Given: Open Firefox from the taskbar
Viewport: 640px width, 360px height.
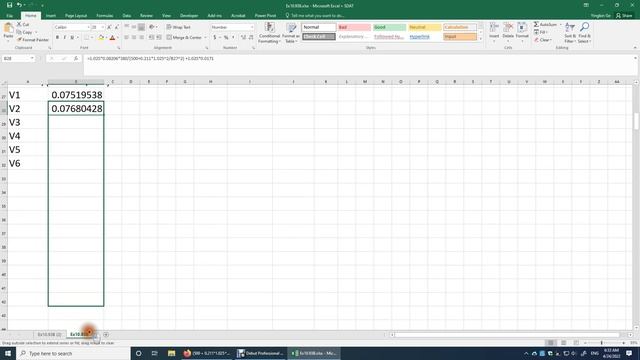Looking at the screenshot, I should coord(187,353).
